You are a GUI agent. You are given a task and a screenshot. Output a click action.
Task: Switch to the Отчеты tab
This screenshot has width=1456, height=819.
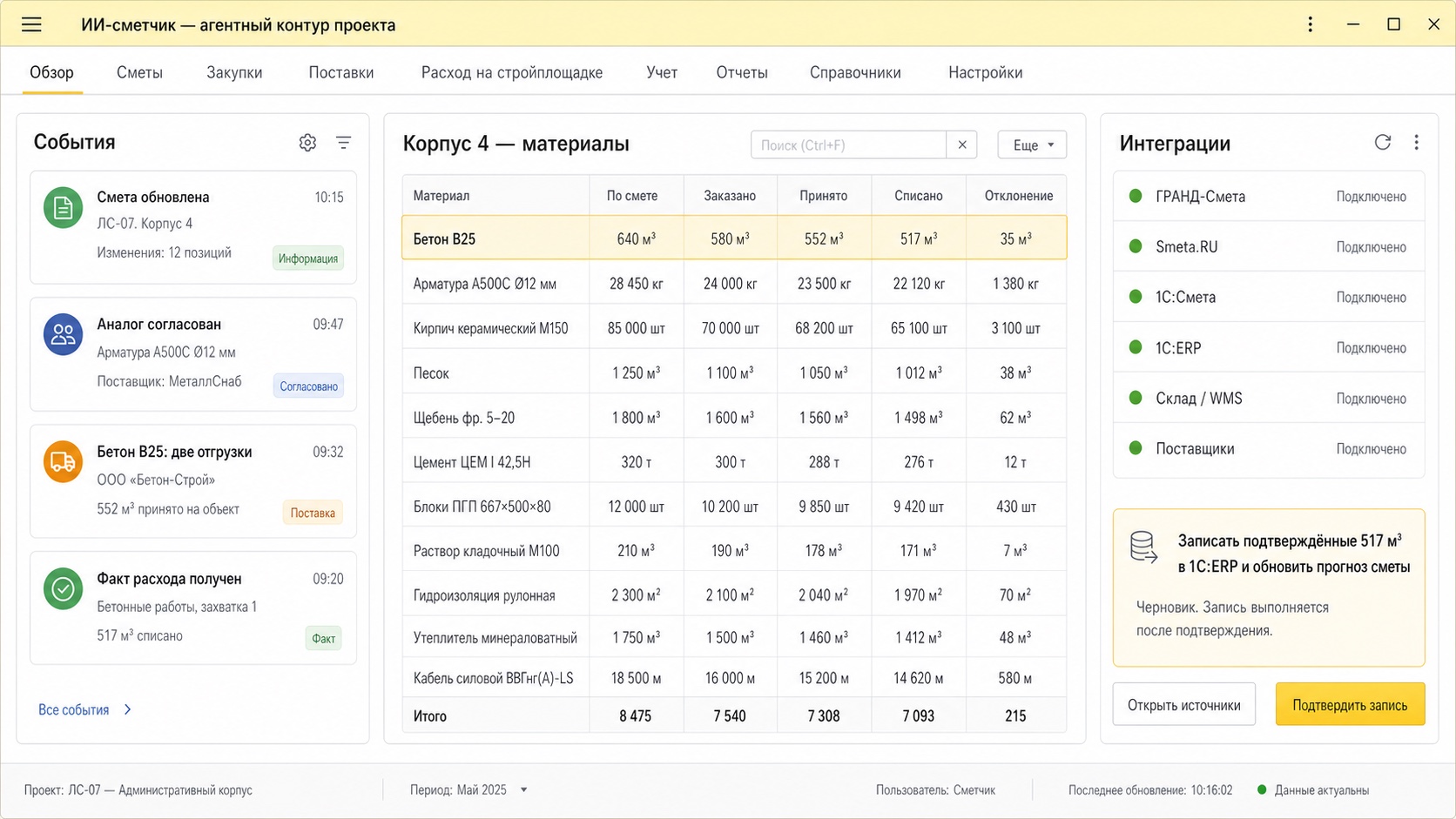point(742,72)
